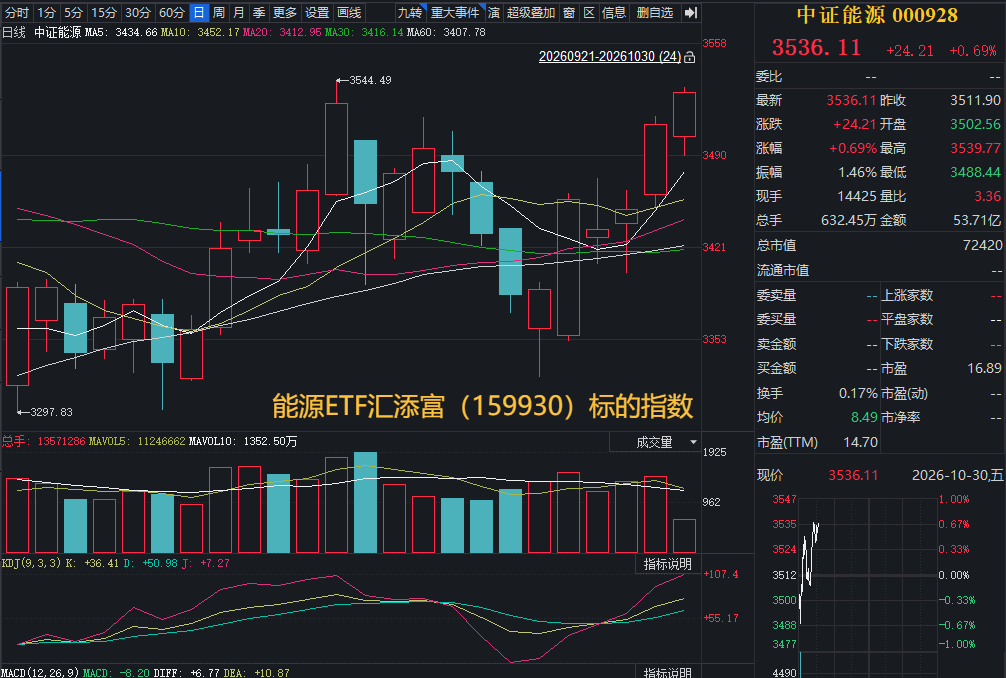Open the 超级叠加 overlay option
The height and width of the screenshot is (678, 1006).
(x=531, y=12)
